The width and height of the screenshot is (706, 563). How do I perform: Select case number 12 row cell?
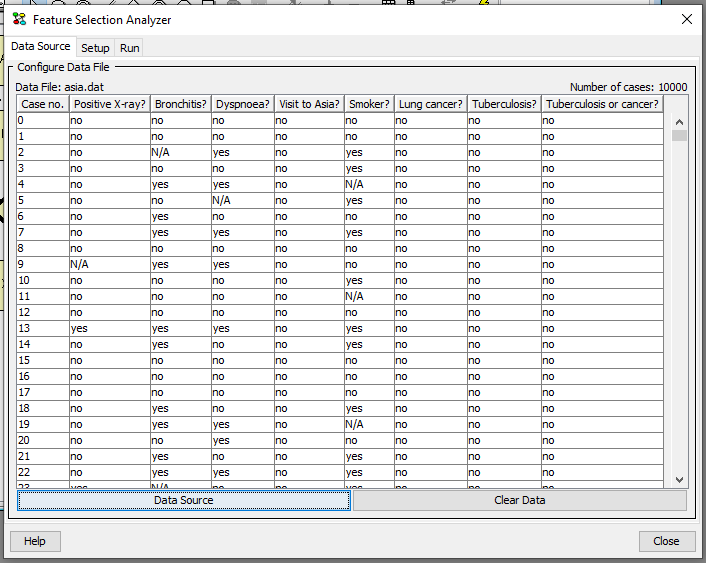point(43,312)
